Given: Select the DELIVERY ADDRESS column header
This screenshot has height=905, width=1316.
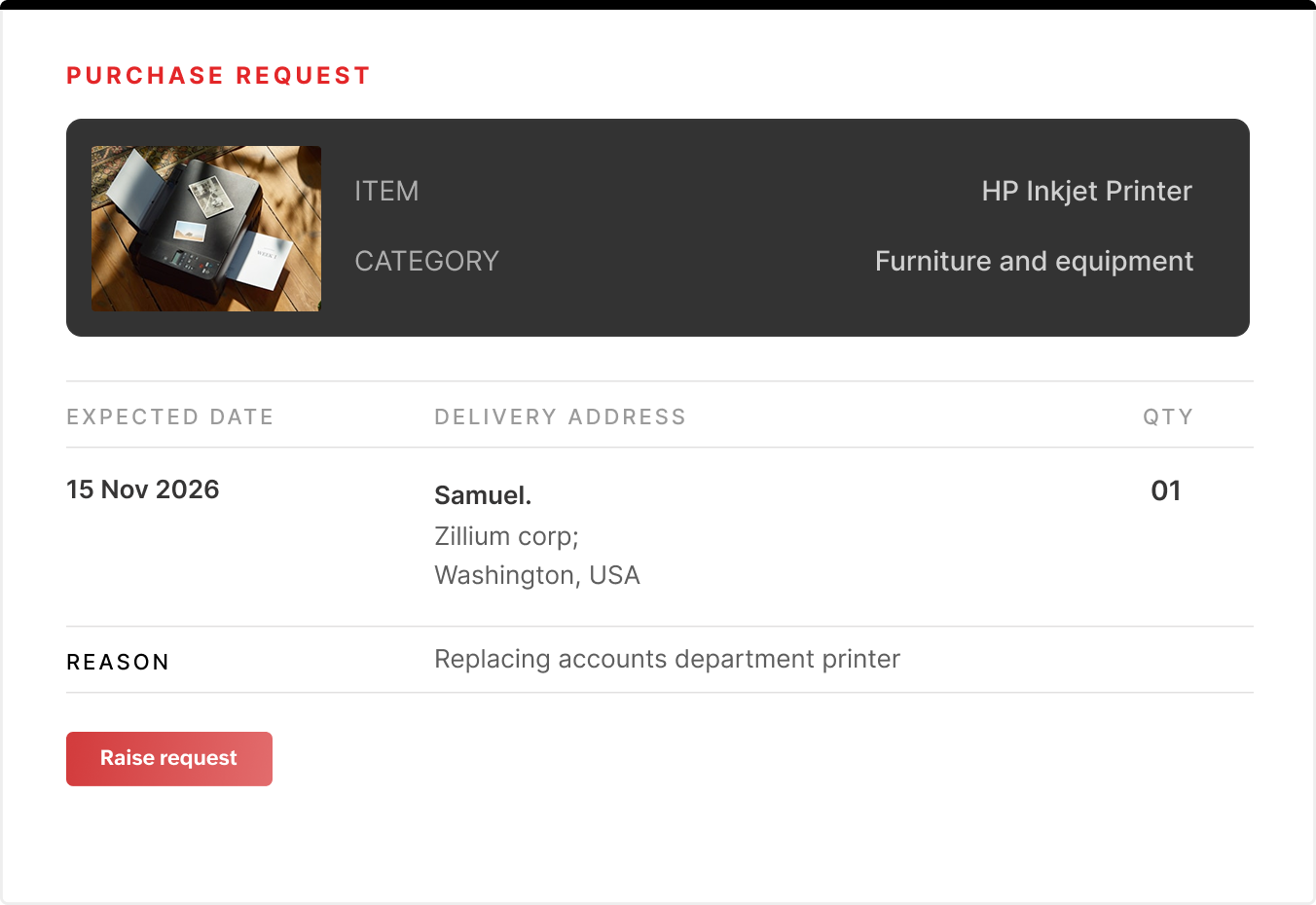Looking at the screenshot, I should click(x=560, y=416).
